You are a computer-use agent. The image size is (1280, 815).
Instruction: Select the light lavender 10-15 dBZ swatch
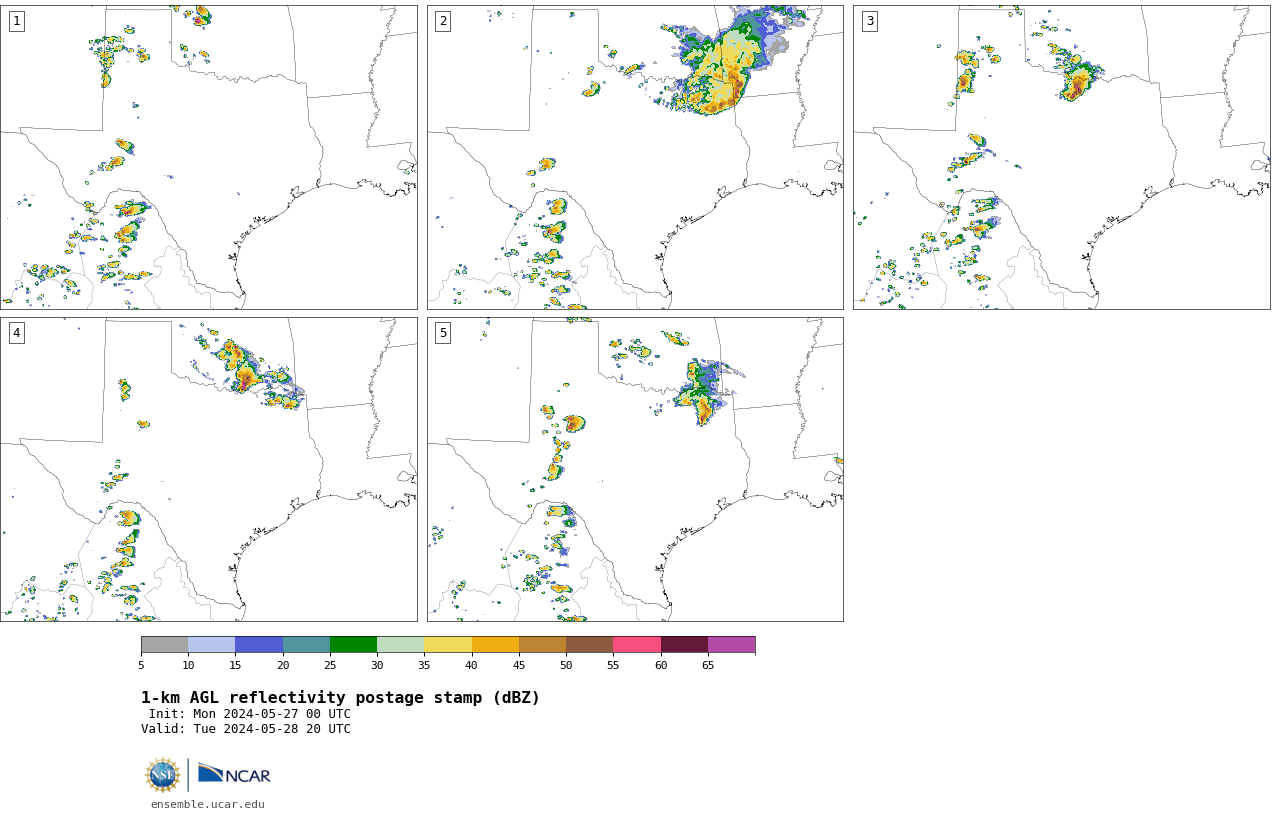click(211, 644)
